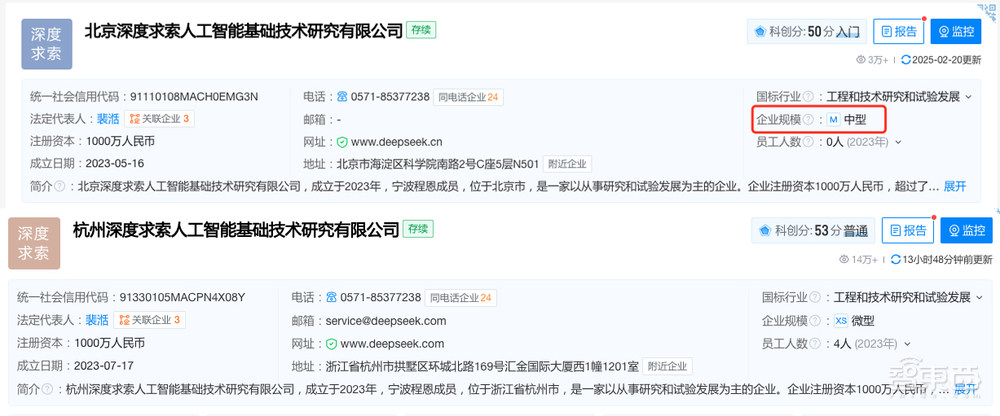The height and width of the screenshot is (416, 1000).
Task: Click green shield icon beside www.deepseek.cn
Action: point(342,142)
